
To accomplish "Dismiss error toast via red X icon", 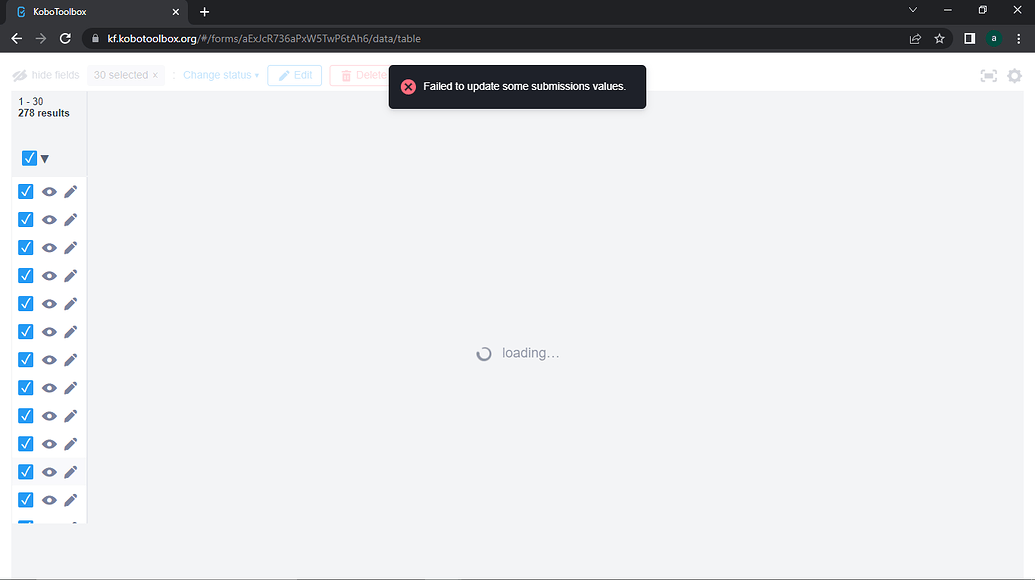I will pyautogui.click(x=408, y=86).
